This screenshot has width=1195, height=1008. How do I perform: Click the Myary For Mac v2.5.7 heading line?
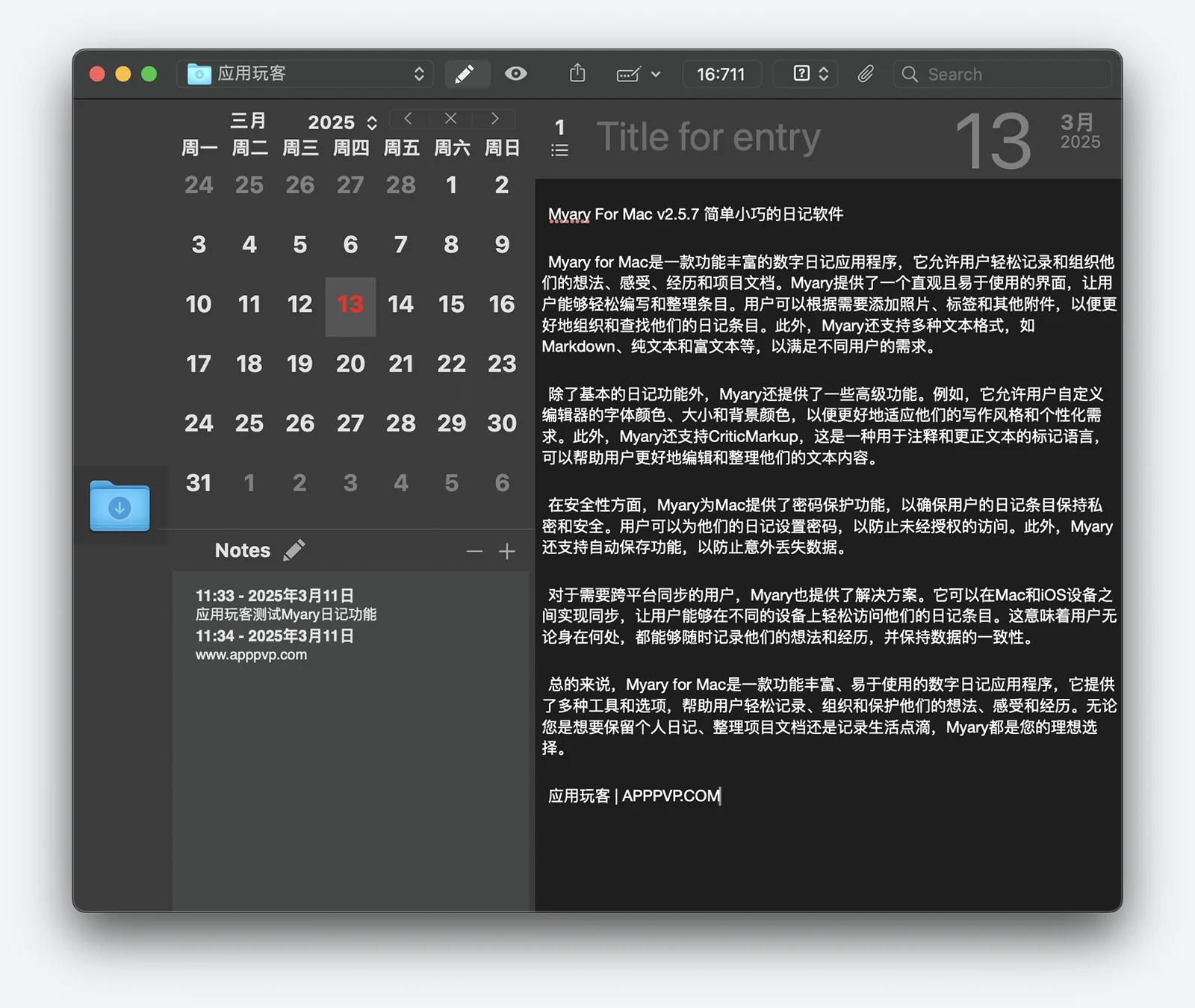pyautogui.click(x=695, y=214)
